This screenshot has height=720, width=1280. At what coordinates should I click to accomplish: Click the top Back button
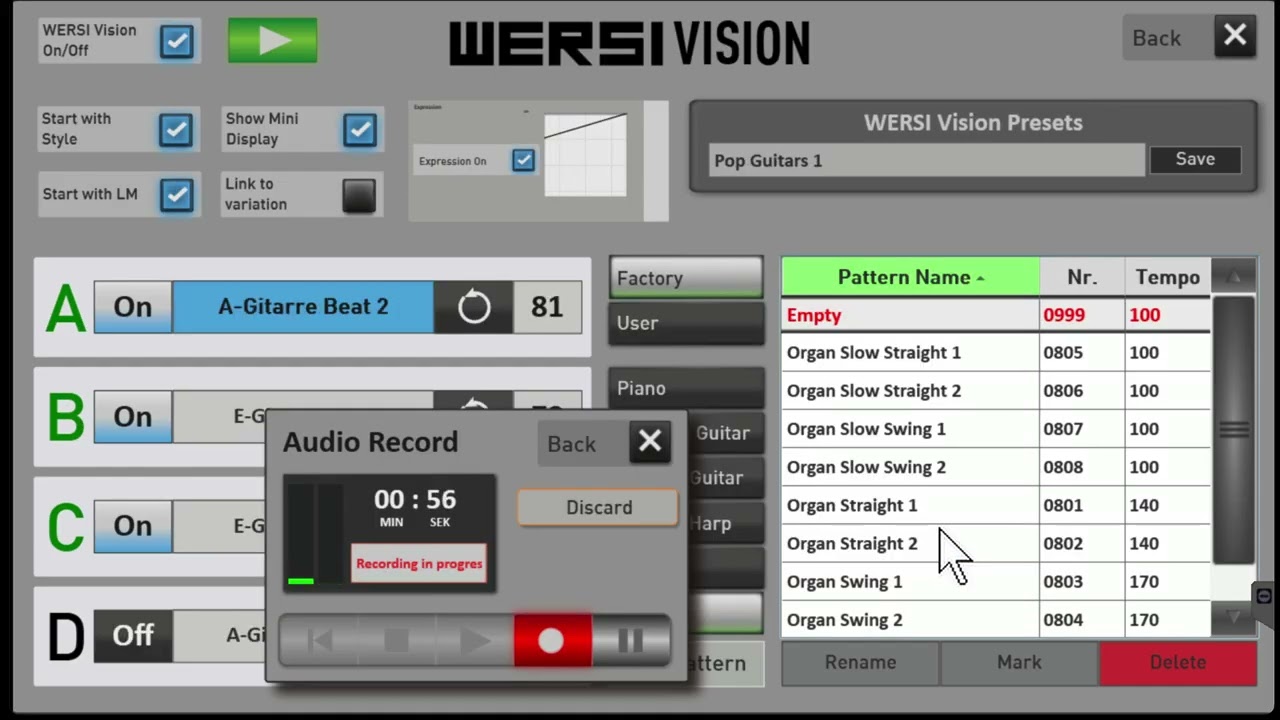[x=1157, y=38]
